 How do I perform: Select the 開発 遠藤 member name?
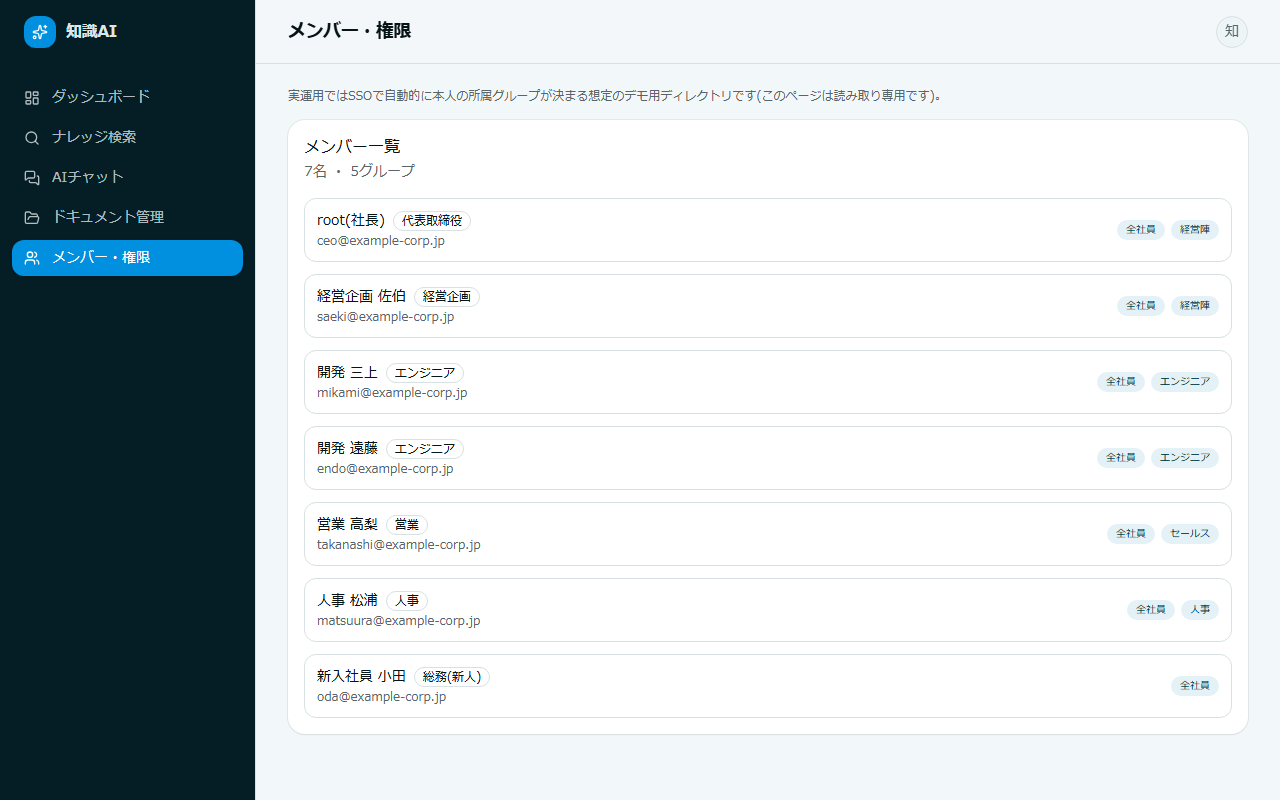[348, 448]
